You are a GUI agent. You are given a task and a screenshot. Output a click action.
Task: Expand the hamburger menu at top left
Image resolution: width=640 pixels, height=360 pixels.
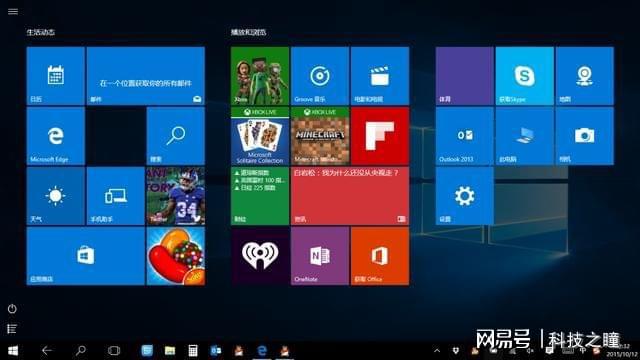point(13,11)
